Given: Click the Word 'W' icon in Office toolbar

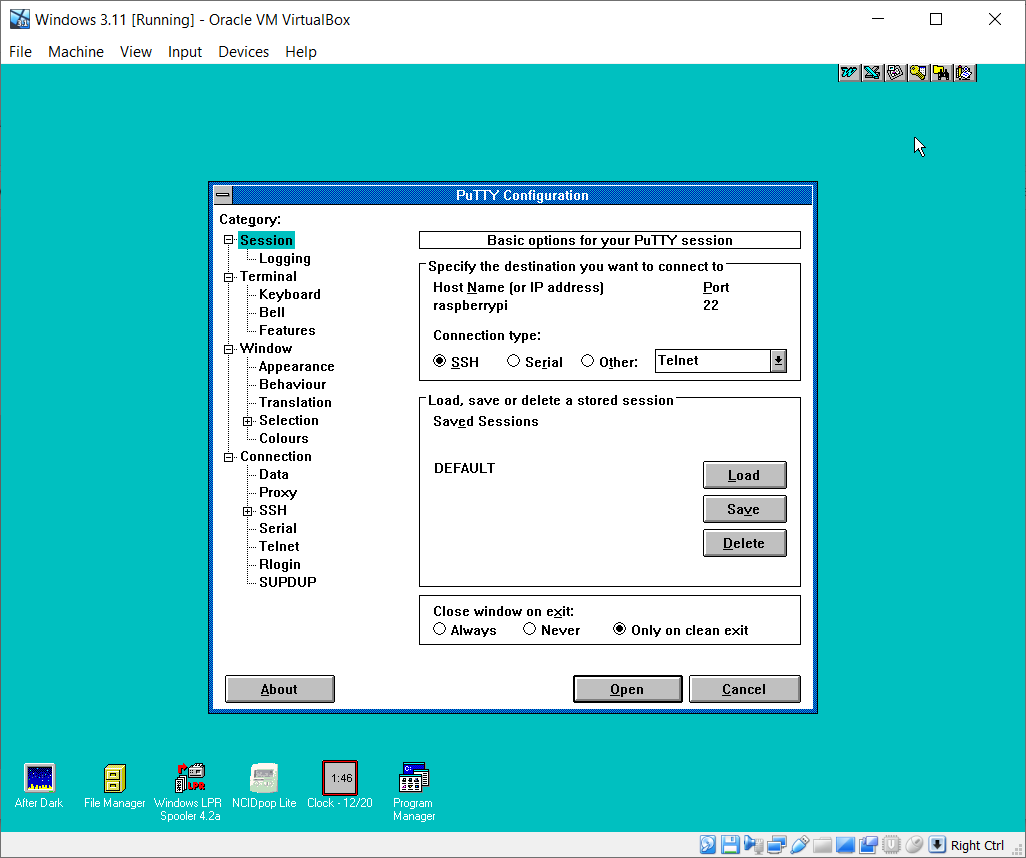Looking at the screenshot, I should pyautogui.click(x=849, y=73).
